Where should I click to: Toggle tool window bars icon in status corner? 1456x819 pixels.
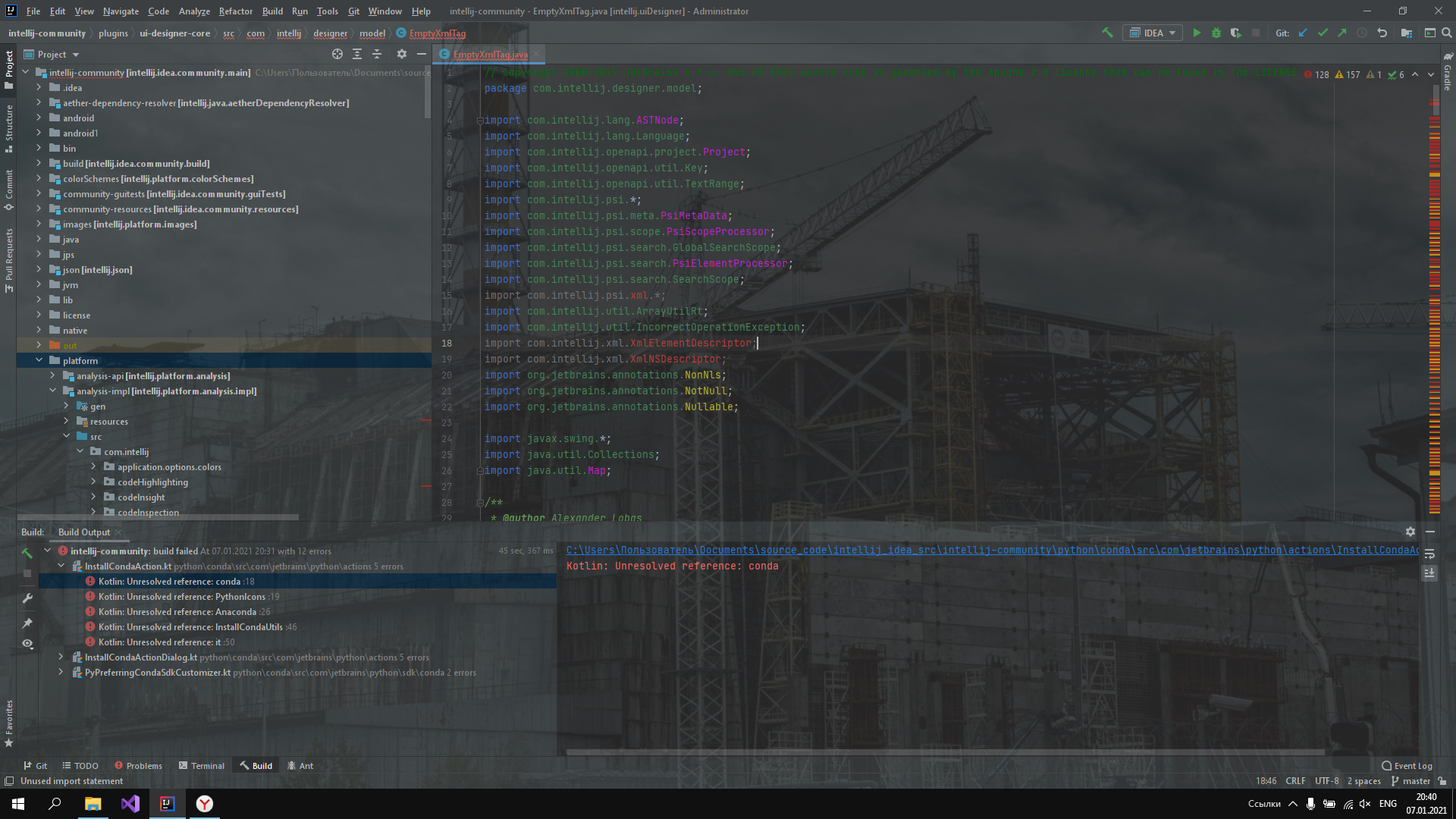coord(9,780)
